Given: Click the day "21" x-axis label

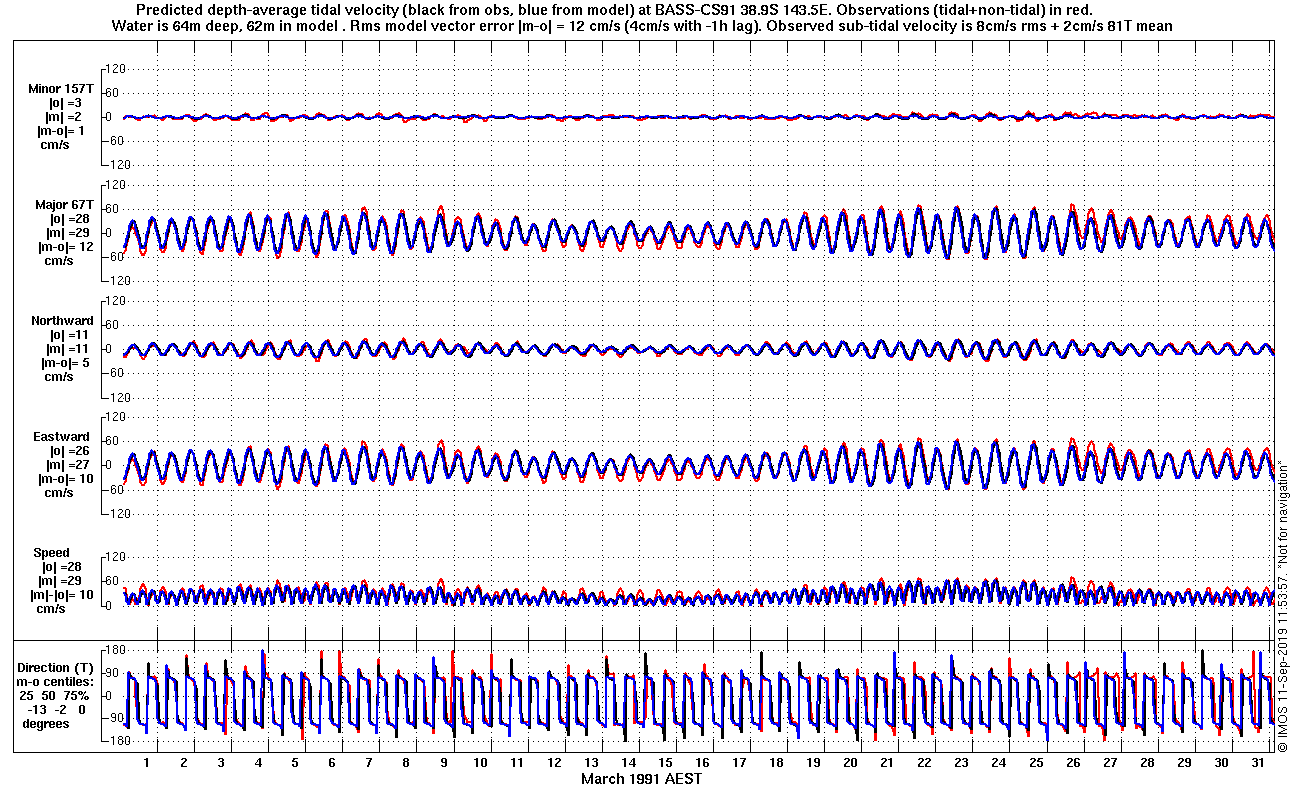Looking at the screenshot, I should click(887, 763).
